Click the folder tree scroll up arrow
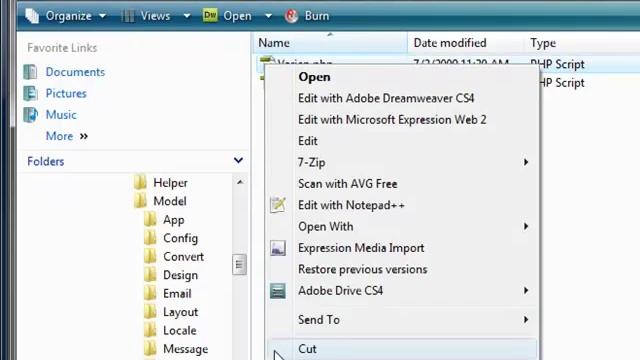 240,182
